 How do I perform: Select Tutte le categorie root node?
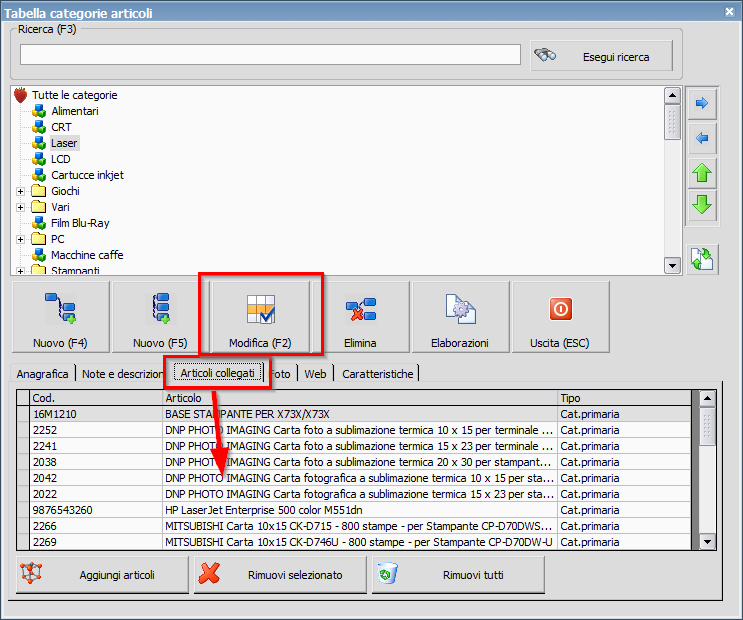pos(75,95)
